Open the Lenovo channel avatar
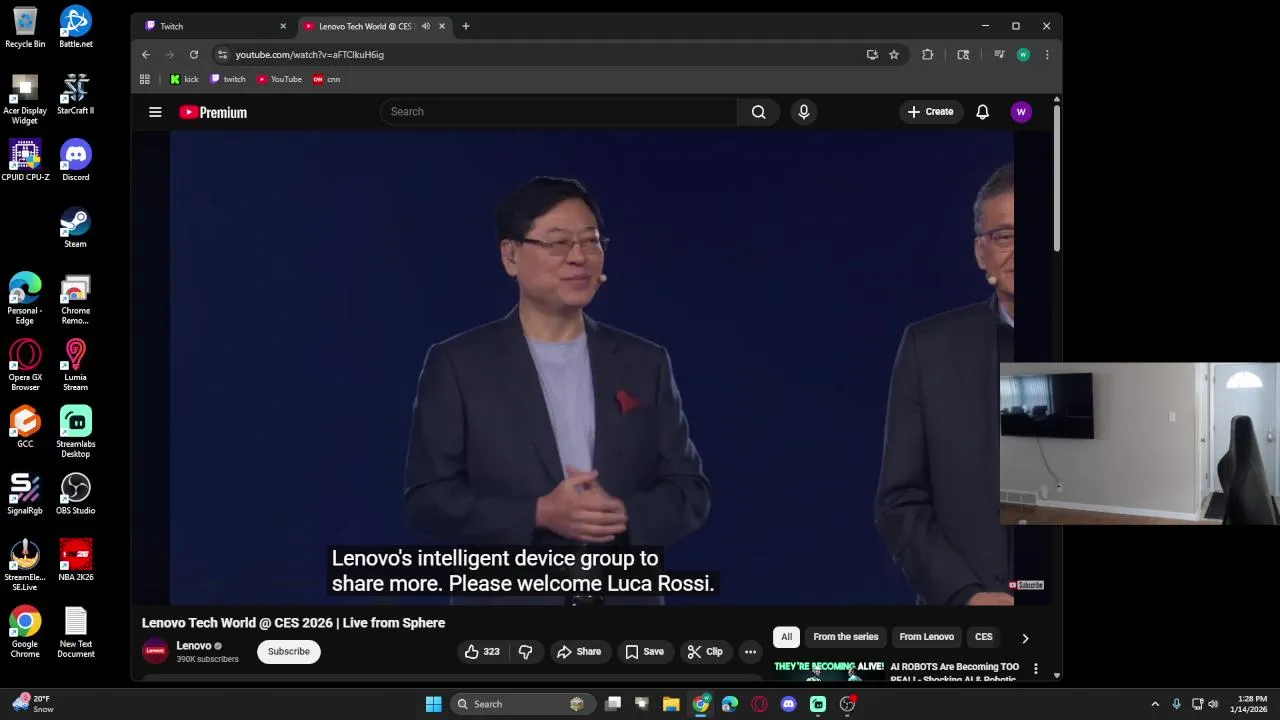Image resolution: width=1280 pixels, height=720 pixels. (x=155, y=651)
